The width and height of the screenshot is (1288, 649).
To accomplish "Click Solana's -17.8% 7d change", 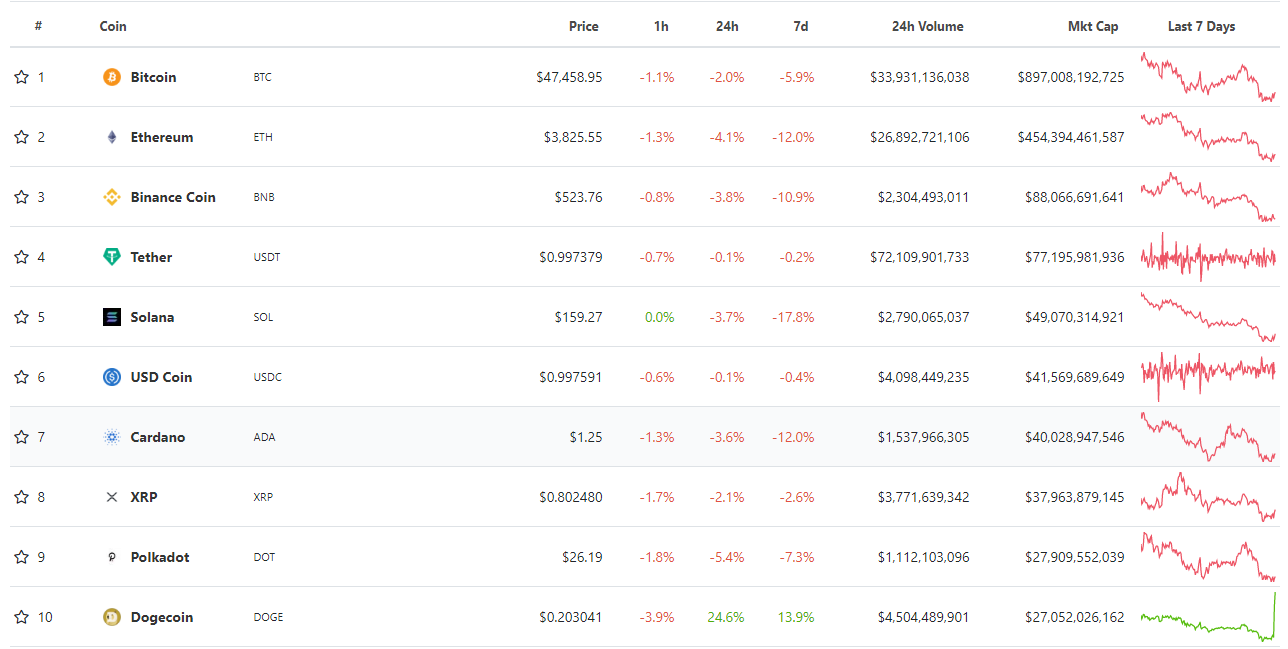I will (793, 317).
